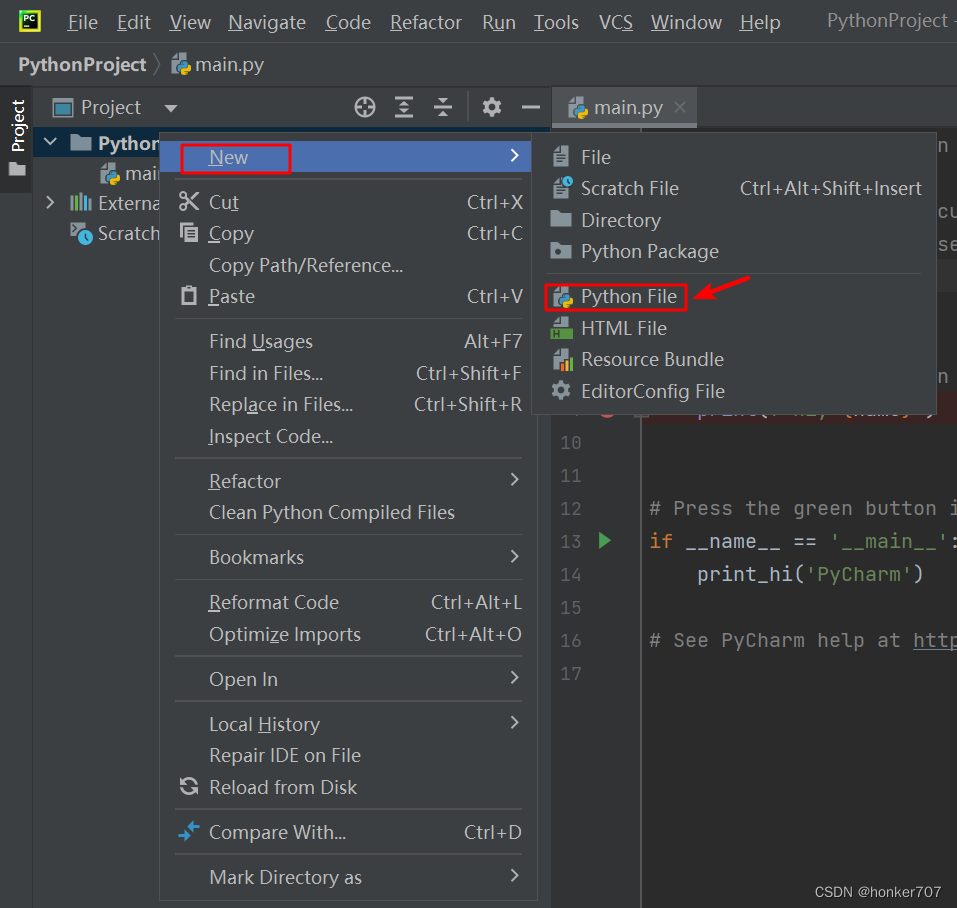Click the Cut scissors icon
This screenshot has width=957, height=908.
[189, 201]
